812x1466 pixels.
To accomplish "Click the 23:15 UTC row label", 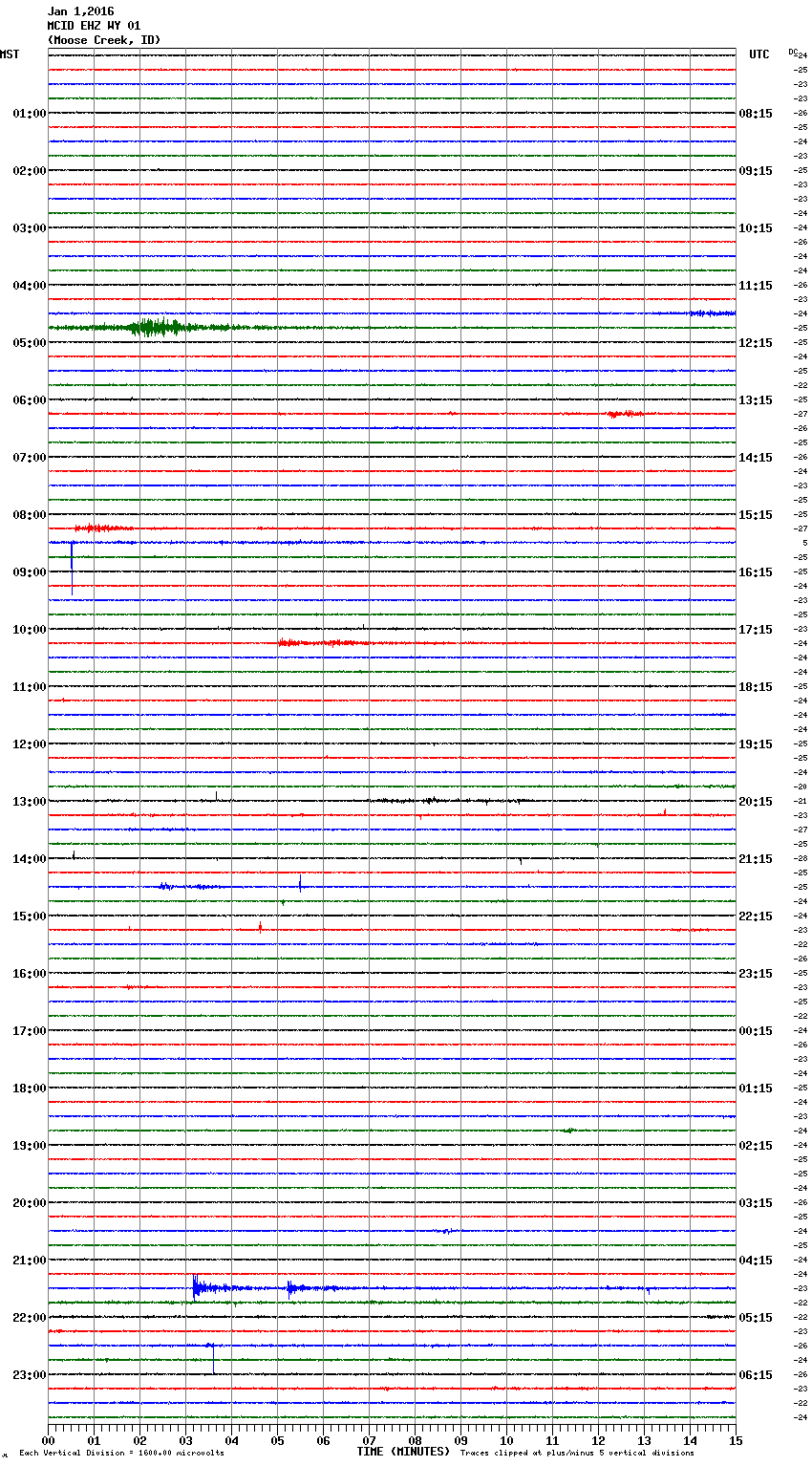I will [756, 974].
